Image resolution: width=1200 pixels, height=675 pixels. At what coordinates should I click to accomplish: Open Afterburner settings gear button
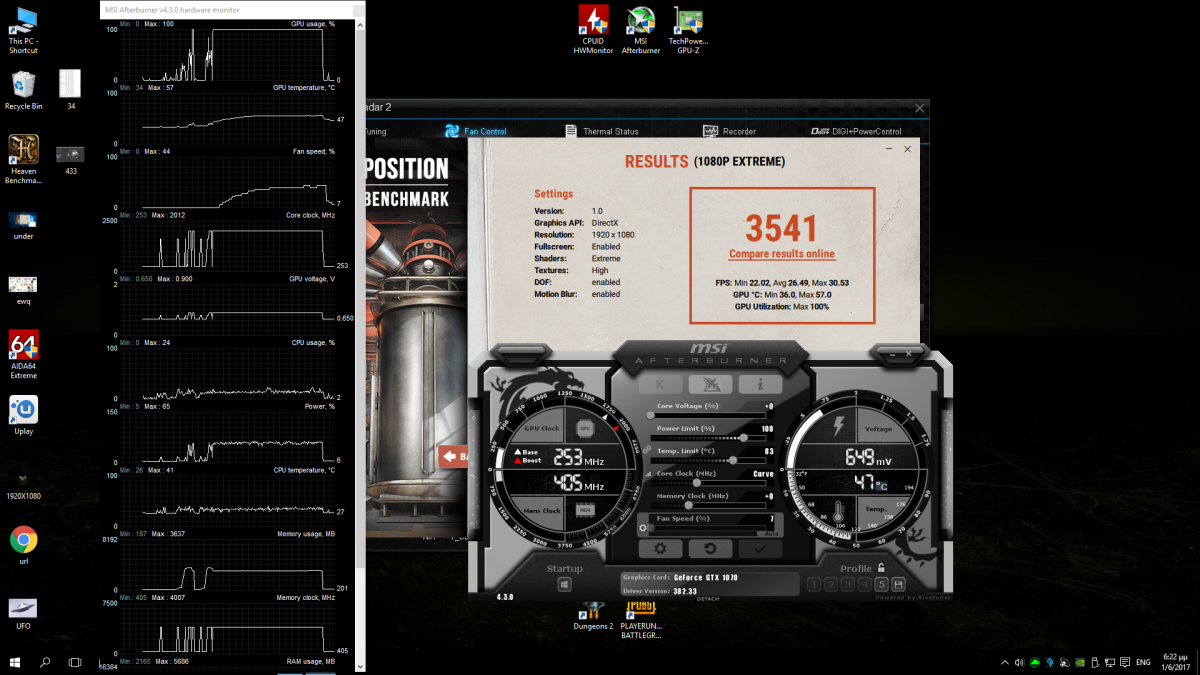(660, 549)
